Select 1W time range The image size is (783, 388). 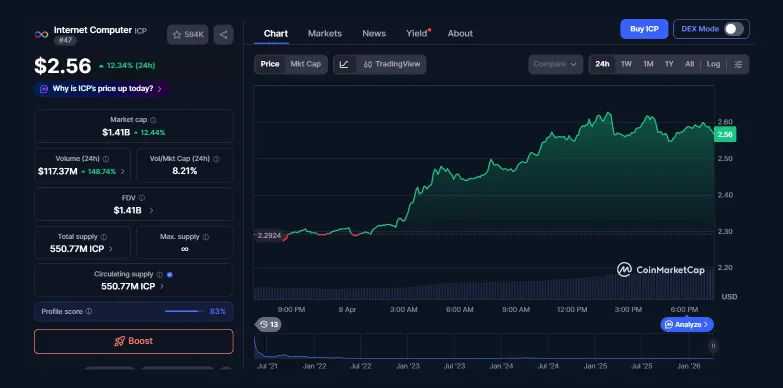point(626,64)
